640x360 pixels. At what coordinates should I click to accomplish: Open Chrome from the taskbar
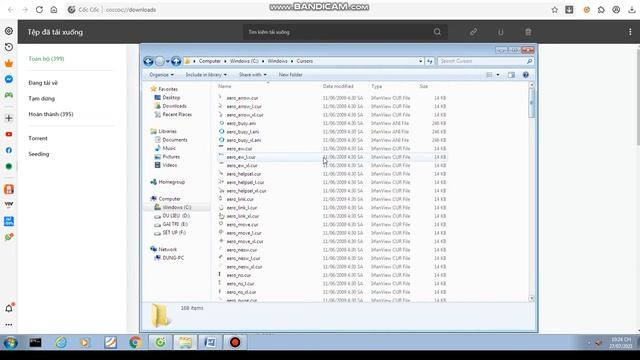135,342
